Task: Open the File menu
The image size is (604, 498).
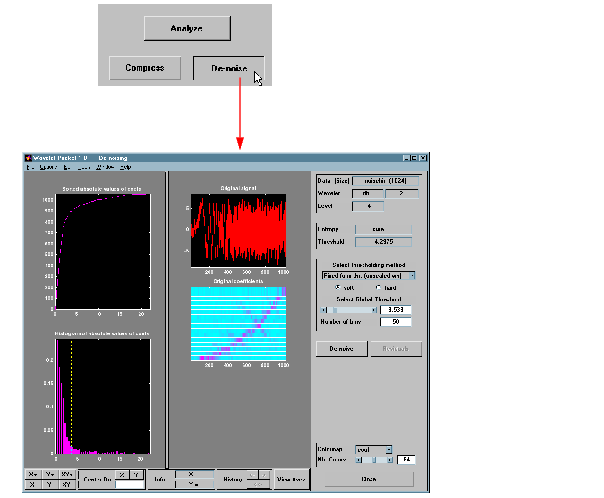Action: (x=29, y=167)
